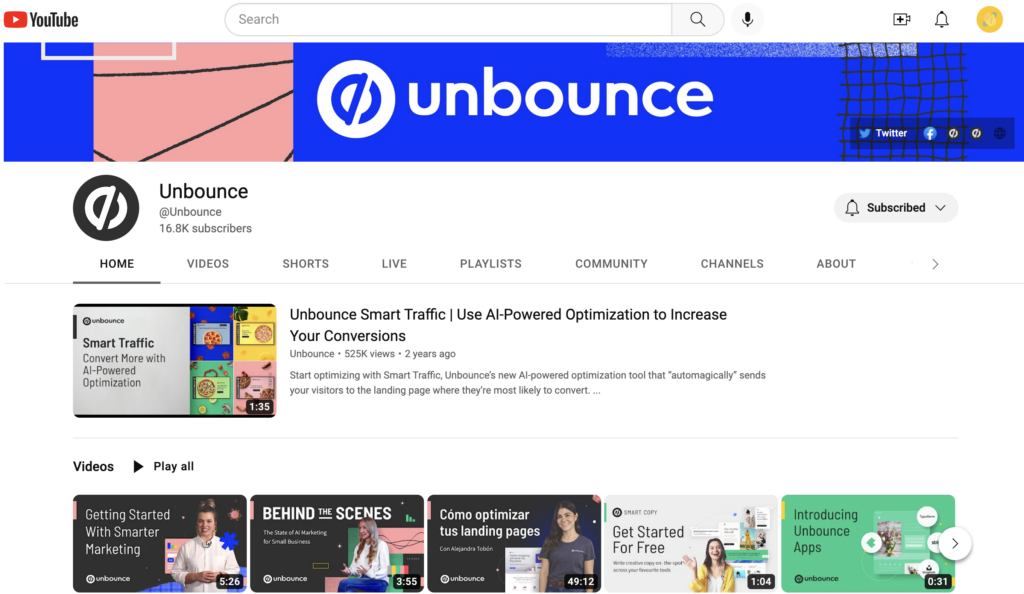
Task: Click the bell icon on Subscribed button
Action: [x=852, y=208]
